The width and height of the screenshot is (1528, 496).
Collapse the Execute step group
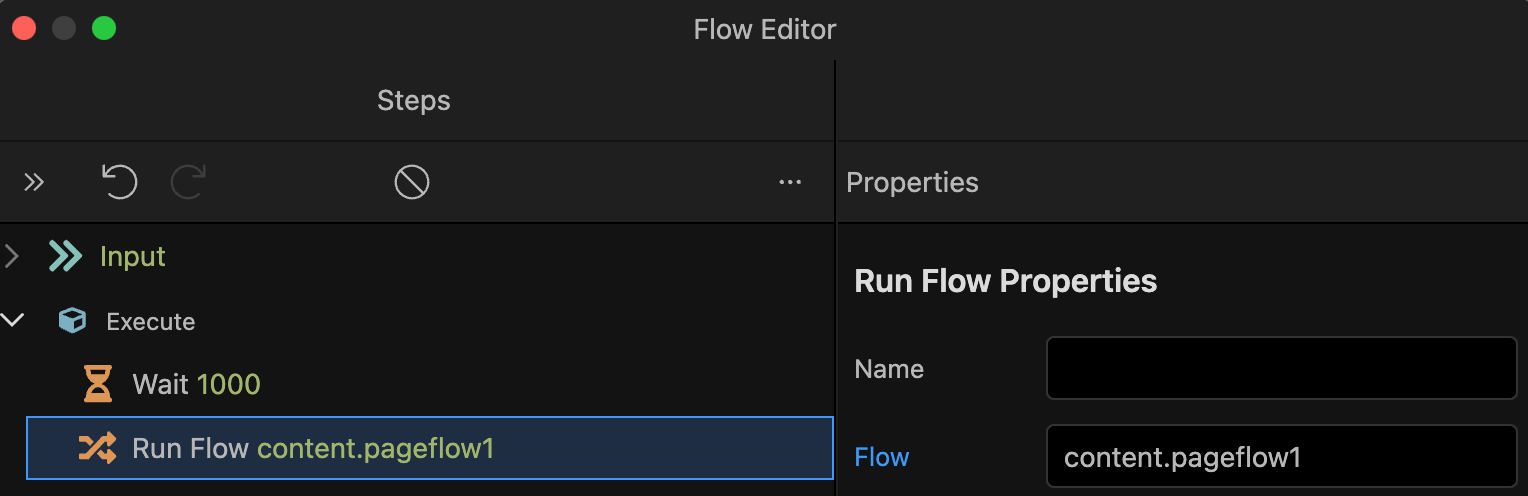pos(13,321)
